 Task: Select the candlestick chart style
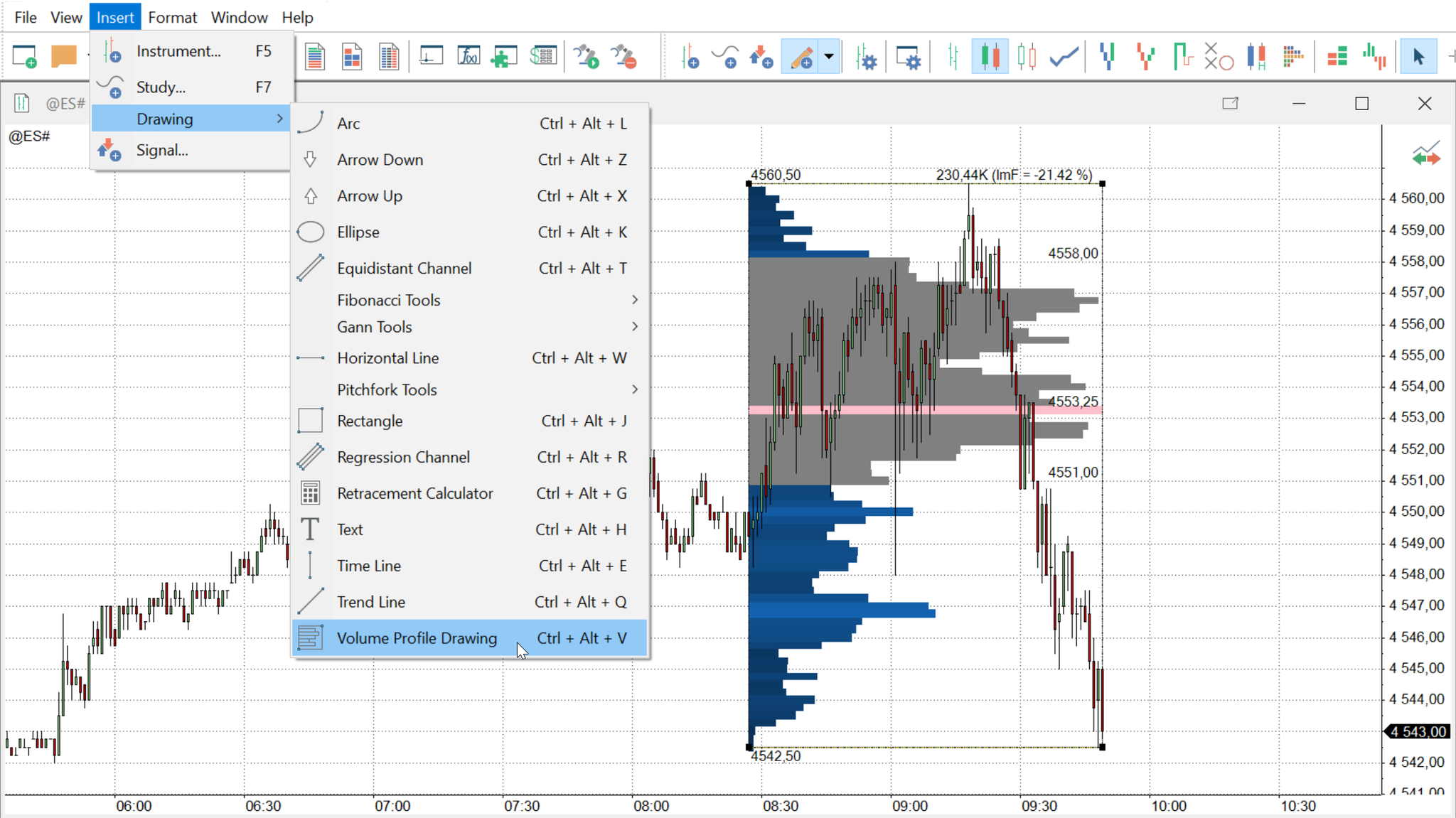[990, 55]
